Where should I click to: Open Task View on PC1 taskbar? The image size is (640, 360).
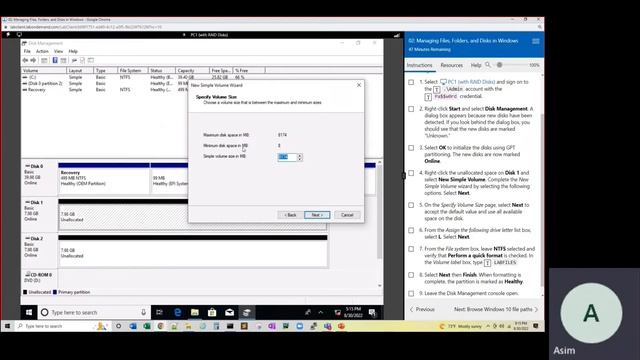click(x=159, y=312)
